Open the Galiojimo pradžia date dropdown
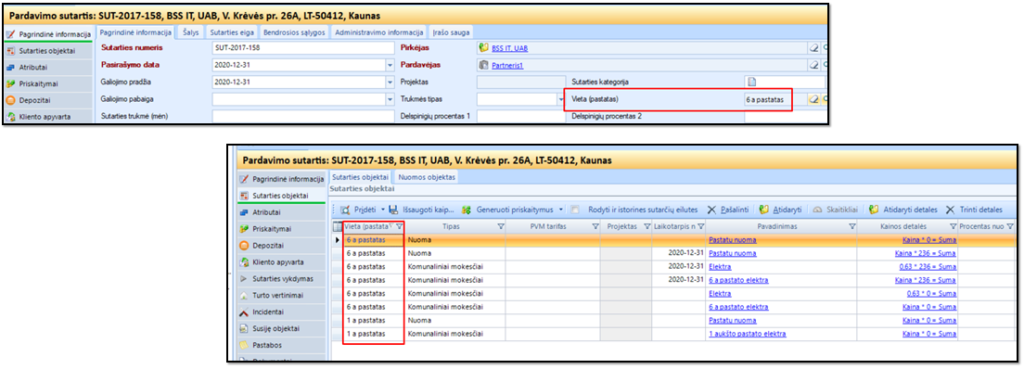Viewport: 1024px width, 369px height. pyautogui.click(x=390, y=82)
